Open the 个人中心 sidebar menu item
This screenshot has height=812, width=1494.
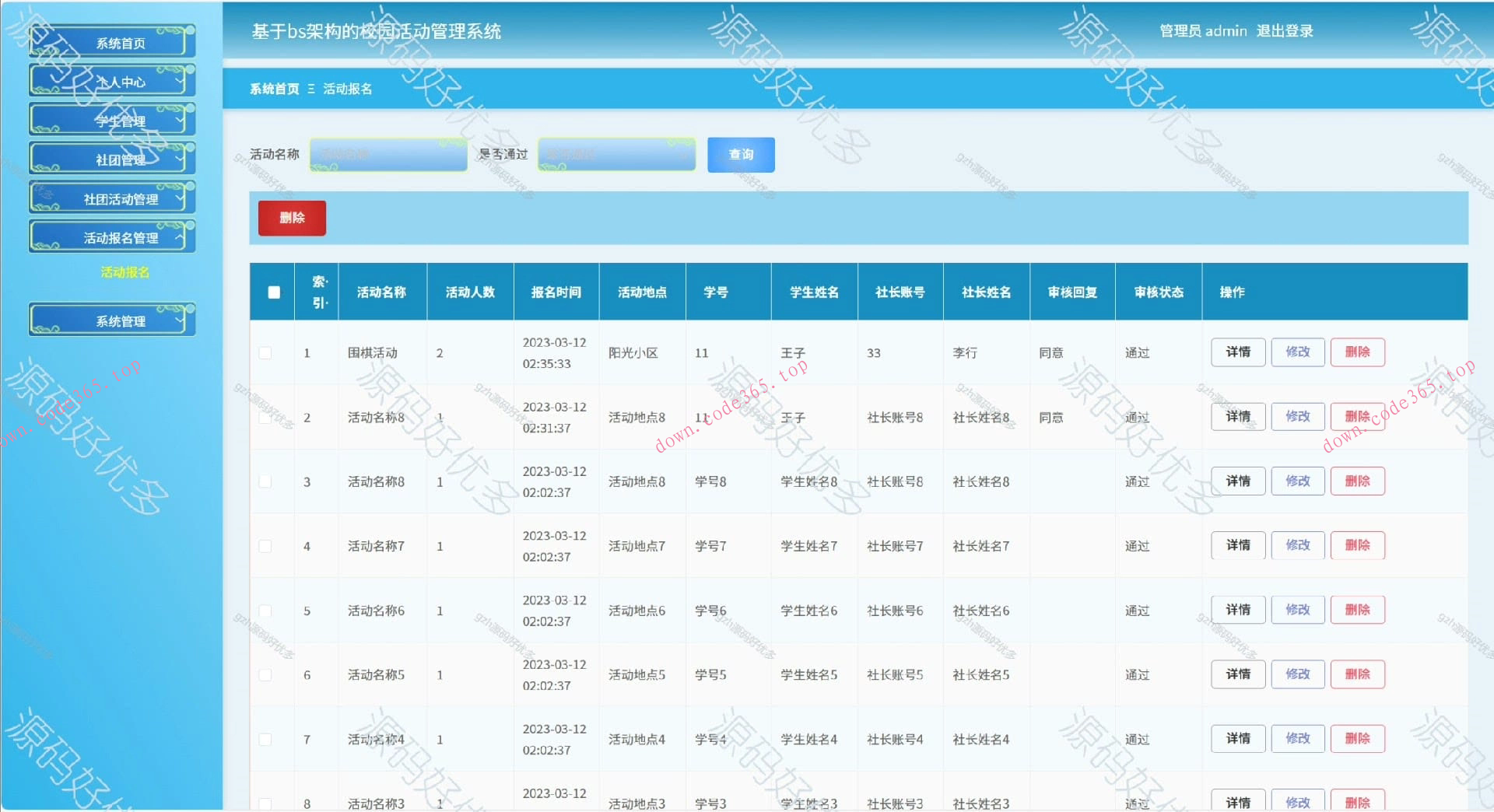pyautogui.click(x=112, y=81)
